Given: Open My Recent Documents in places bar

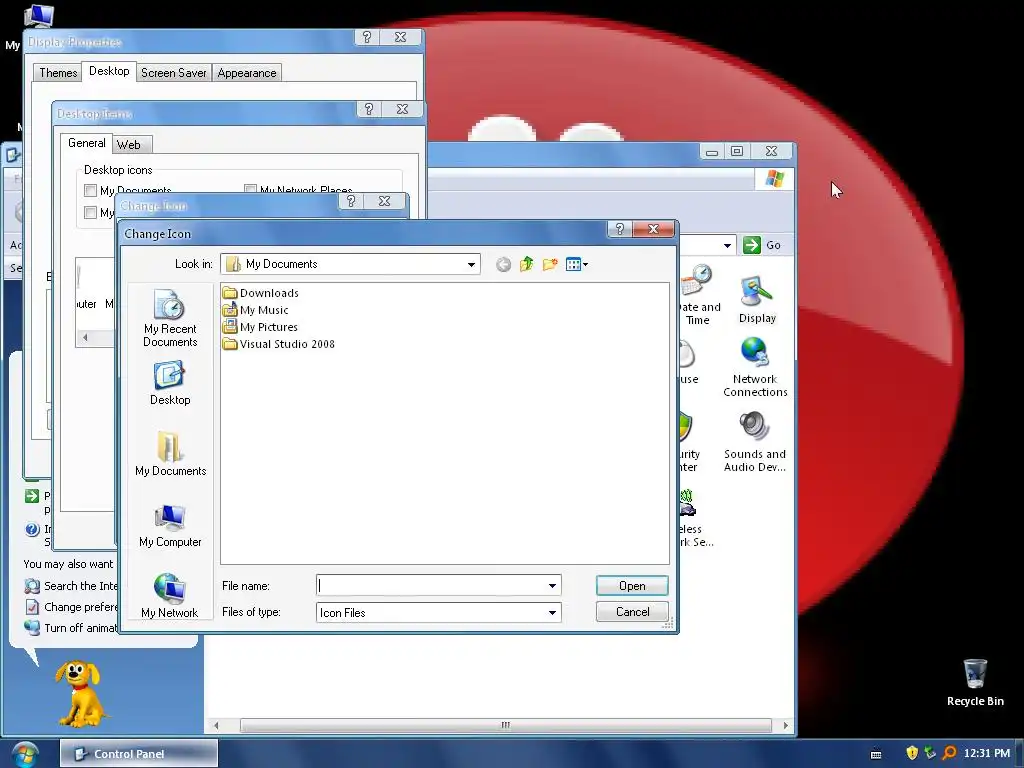Looking at the screenshot, I should coord(170,319).
